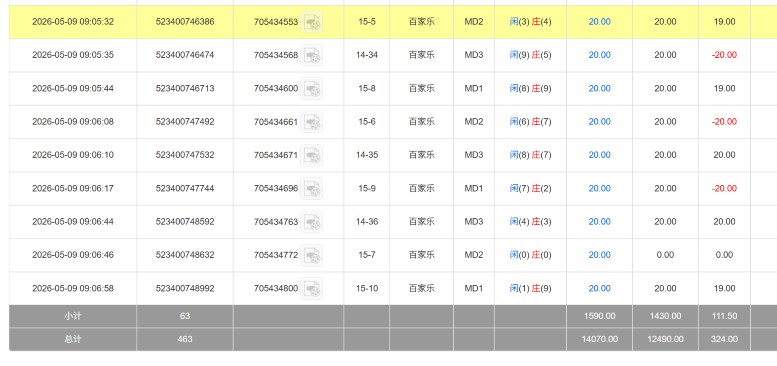
Task: Click blue 20.00 bet amount for order 523400748992
Action: point(599,288)
